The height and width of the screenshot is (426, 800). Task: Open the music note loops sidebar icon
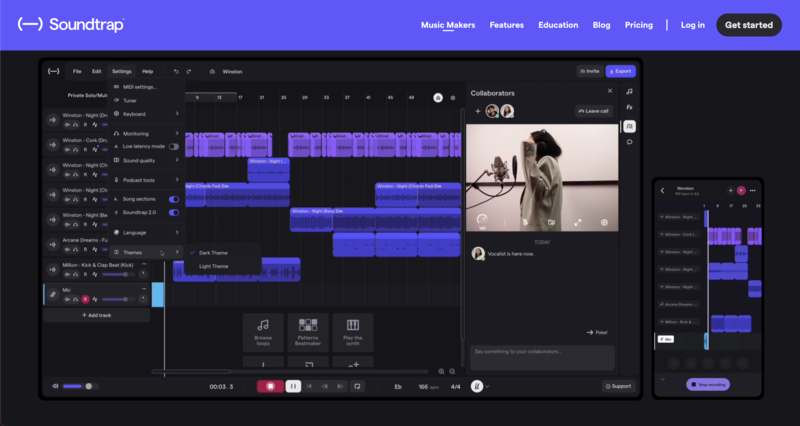(630, 91)
